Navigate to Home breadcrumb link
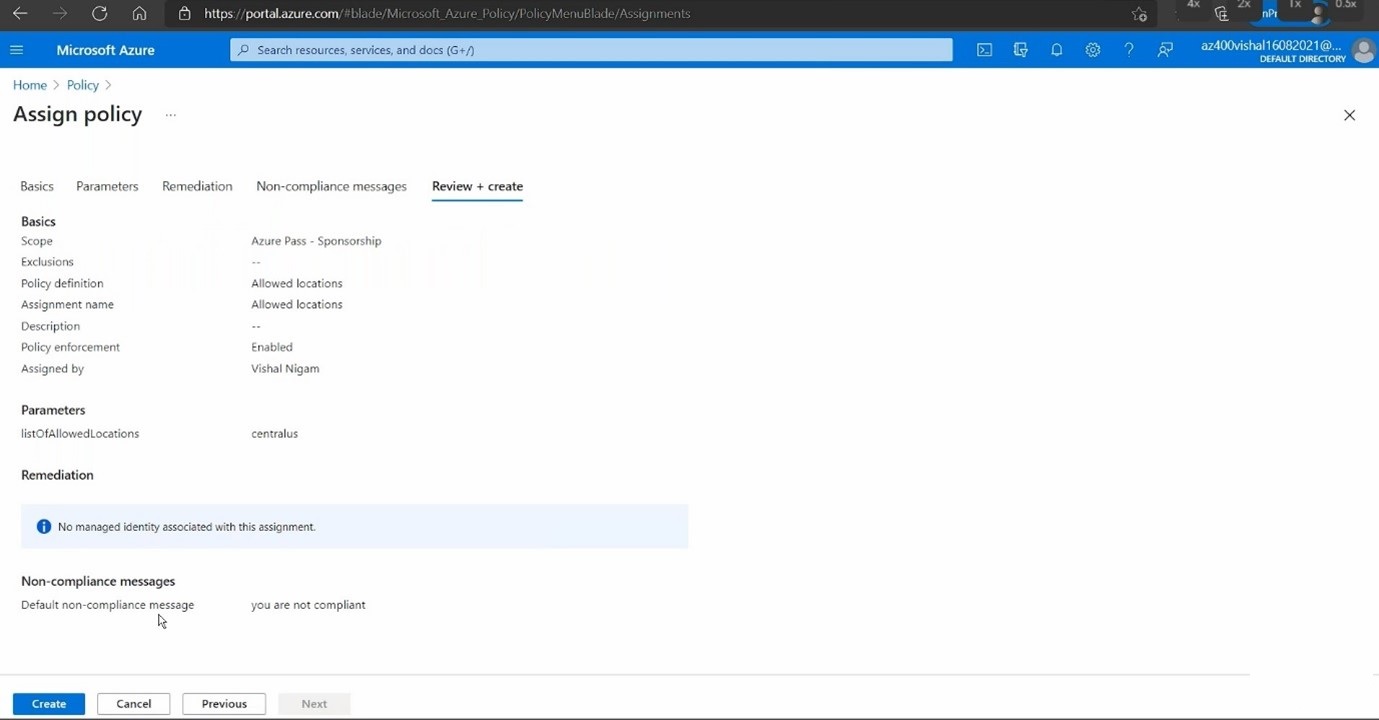The height and width of the screenshot is (720, 1379). [x=30, y=85]
